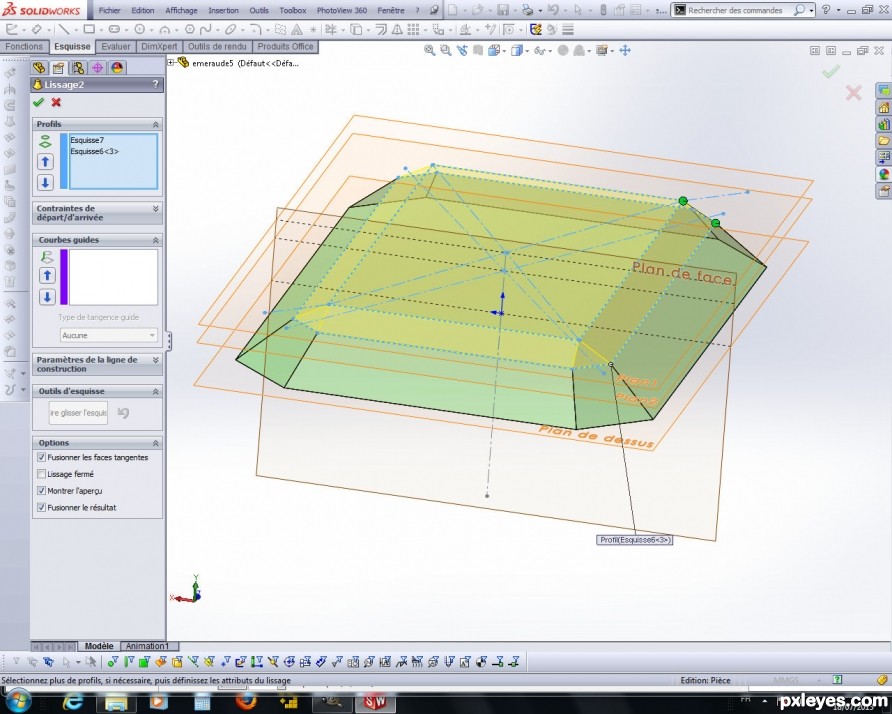Image resolution: width=892 pixels, height=714 pixels.
Task: Click the Zoom to Area view icon
Action: coord(445,51)
